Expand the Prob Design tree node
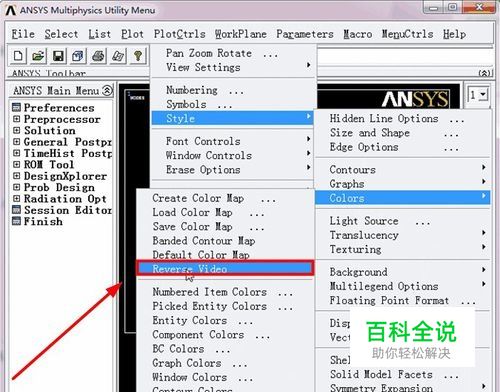500x392 pixels. [16, 187]
